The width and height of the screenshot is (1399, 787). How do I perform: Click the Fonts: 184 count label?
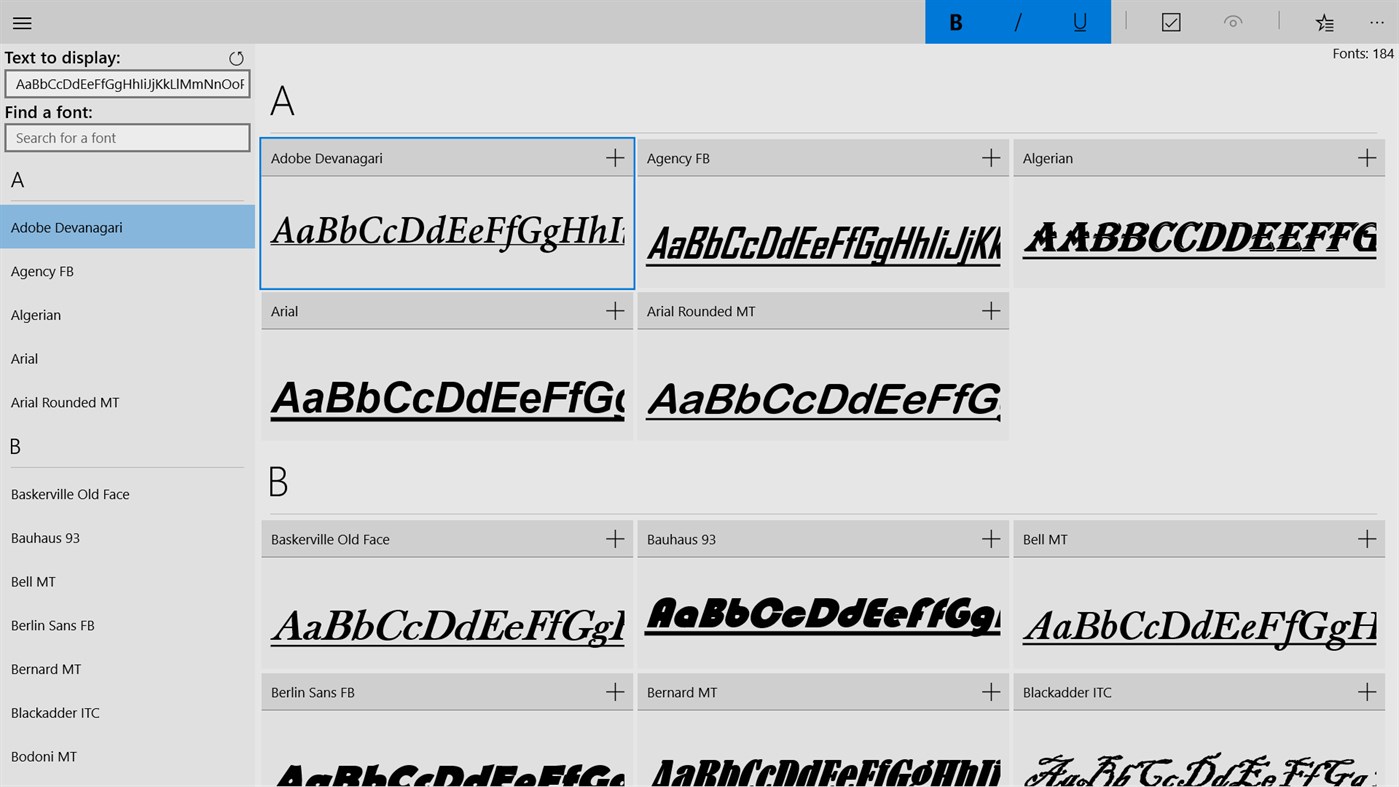[1363, 54]
